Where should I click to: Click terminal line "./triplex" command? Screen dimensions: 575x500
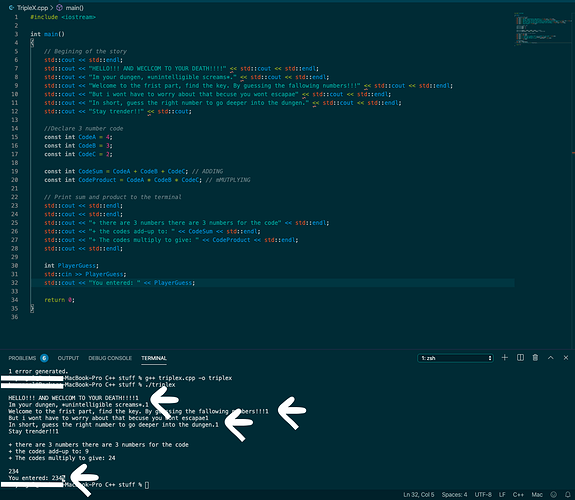160,385
